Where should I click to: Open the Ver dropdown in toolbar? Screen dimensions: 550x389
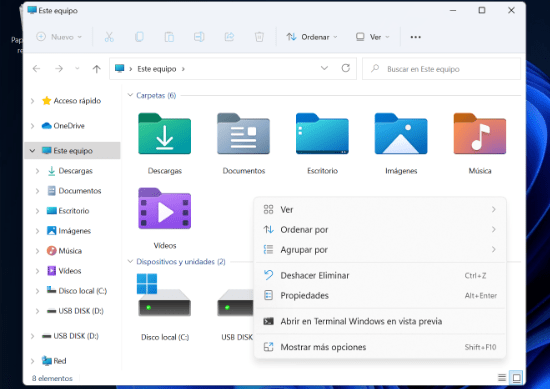pos(373,37)
